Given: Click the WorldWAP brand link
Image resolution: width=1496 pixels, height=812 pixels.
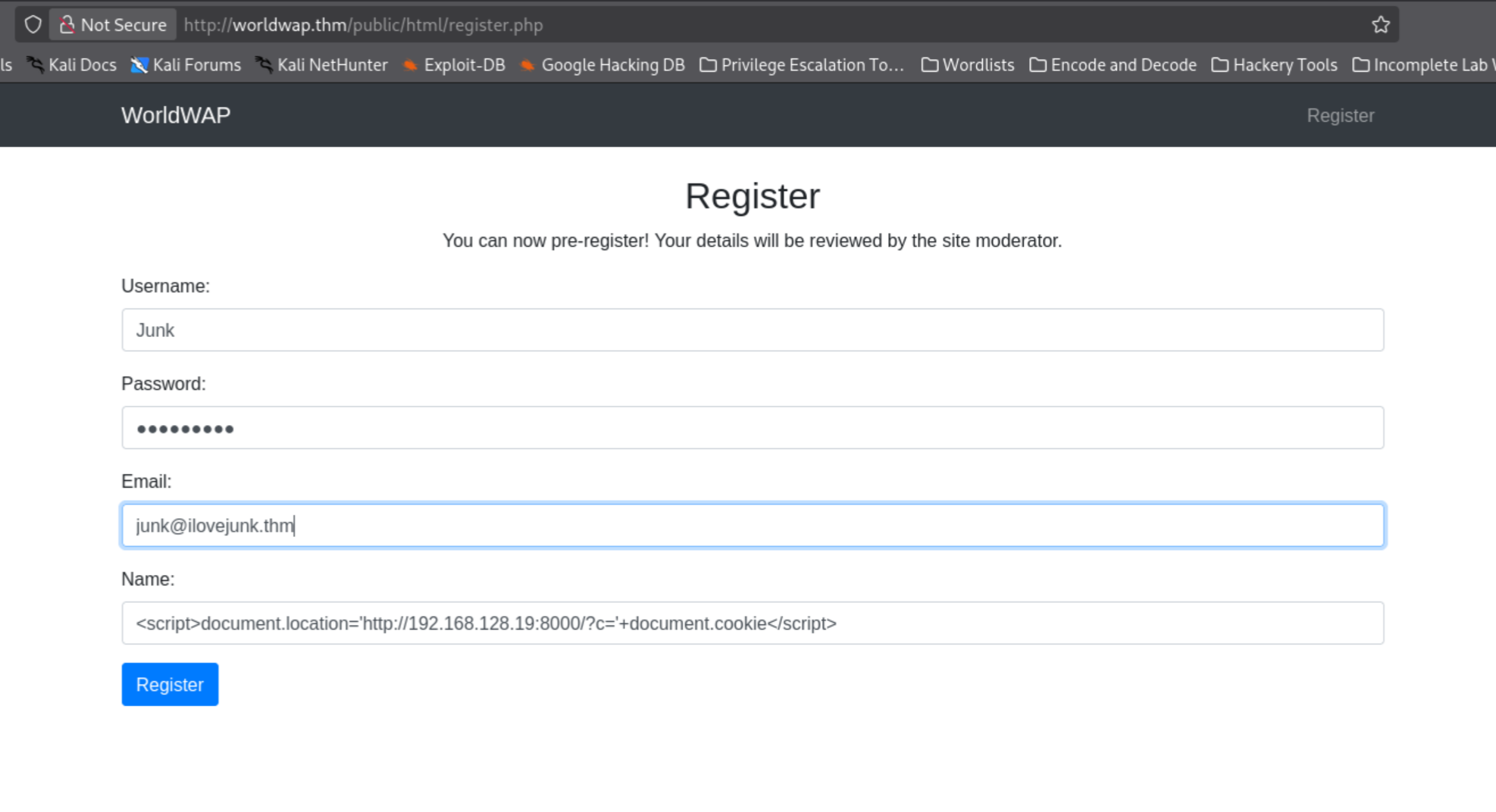Looking at the screenshot, I should [176, 115].
